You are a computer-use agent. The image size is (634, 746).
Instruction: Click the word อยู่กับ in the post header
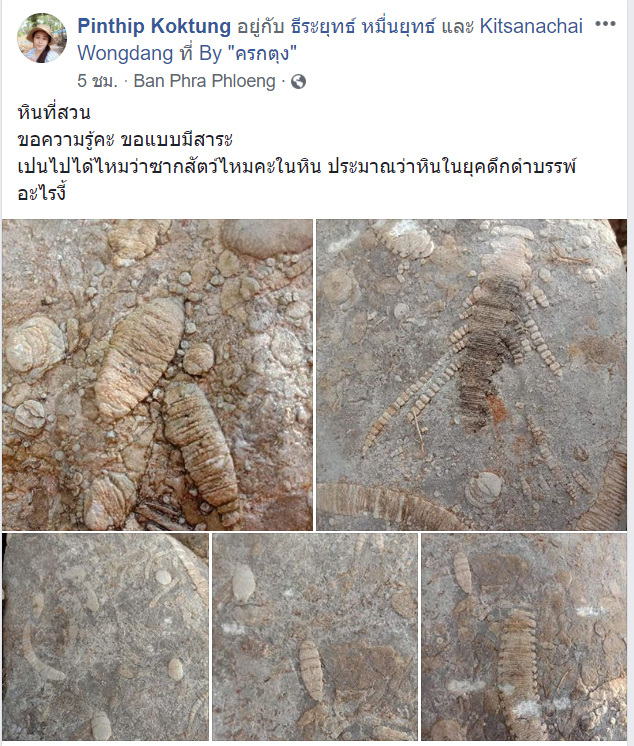(260, 27)
